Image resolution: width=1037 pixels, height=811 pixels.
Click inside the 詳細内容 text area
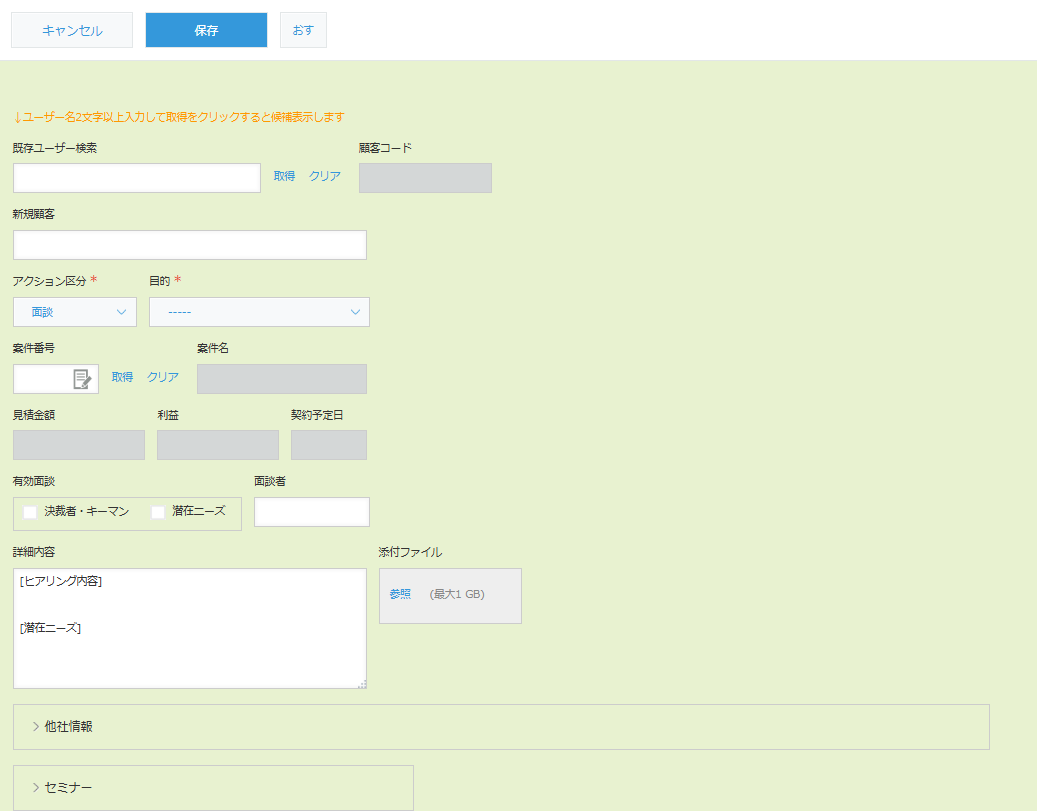[190, 628]
